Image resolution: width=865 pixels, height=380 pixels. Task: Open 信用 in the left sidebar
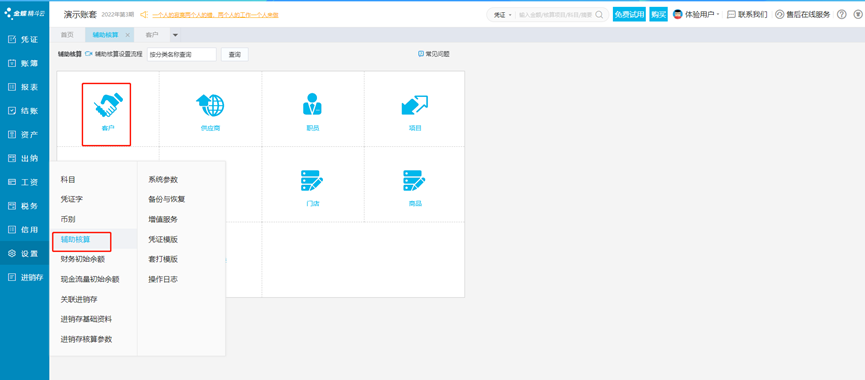point(24,229)
